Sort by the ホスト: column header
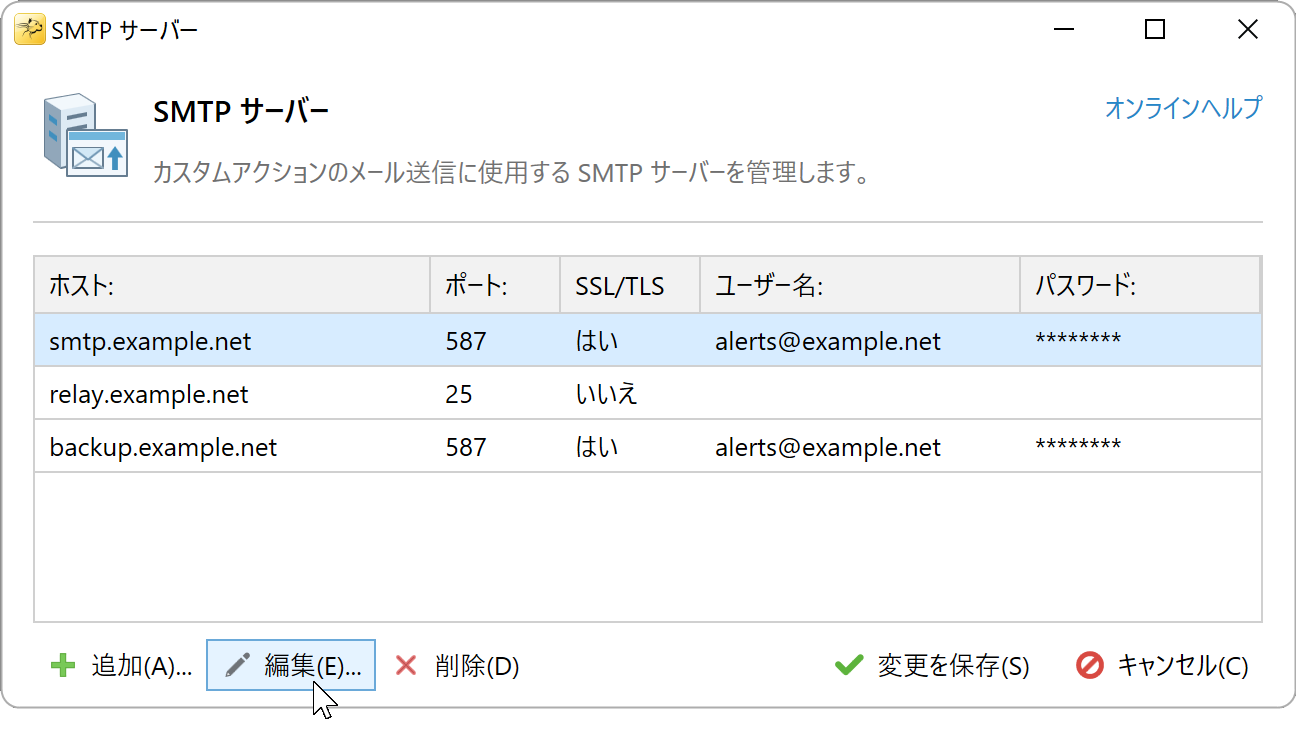This screenshot has height=750, width=1296. coord(232,286)
